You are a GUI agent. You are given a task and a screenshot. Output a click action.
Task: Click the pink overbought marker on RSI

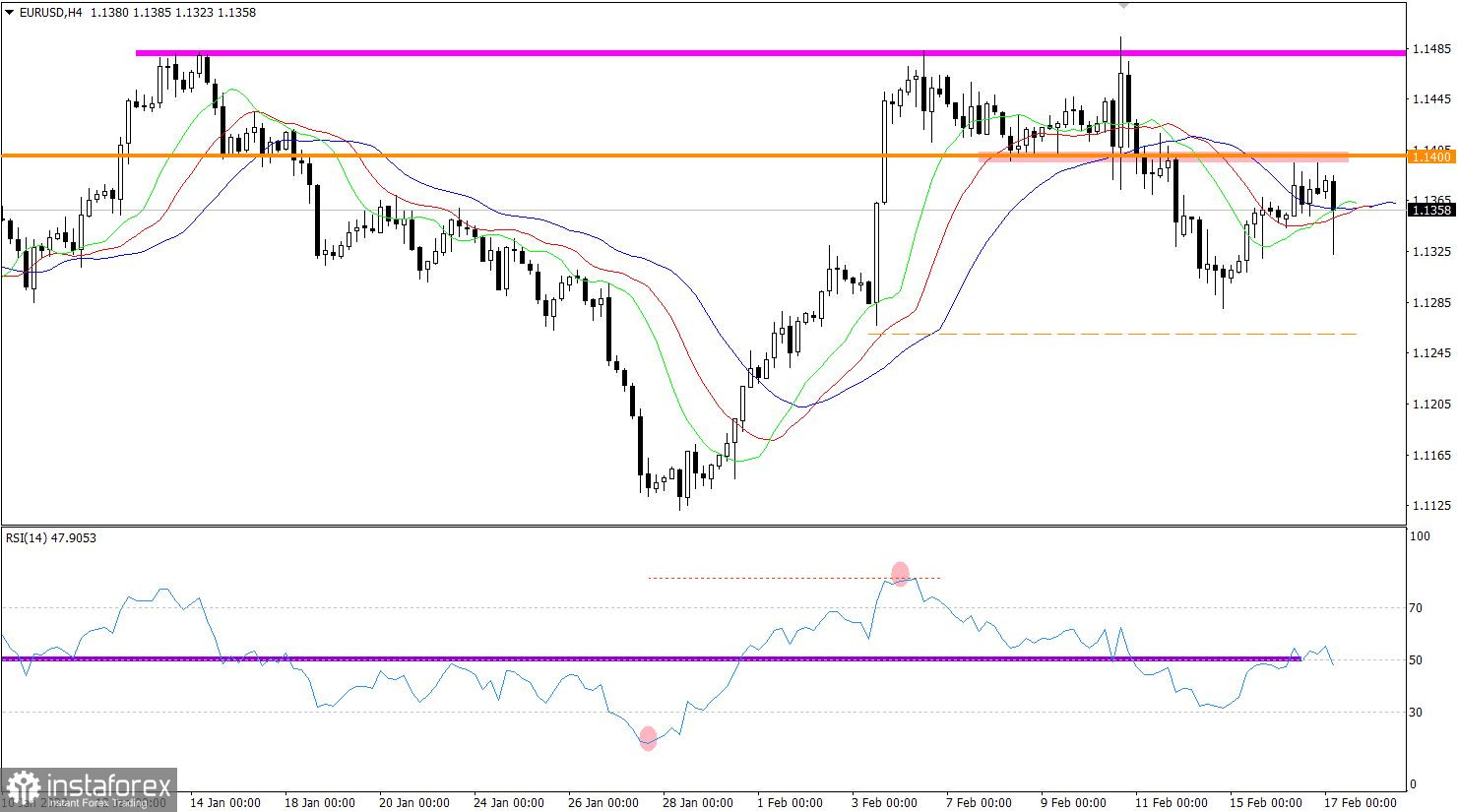899,573
